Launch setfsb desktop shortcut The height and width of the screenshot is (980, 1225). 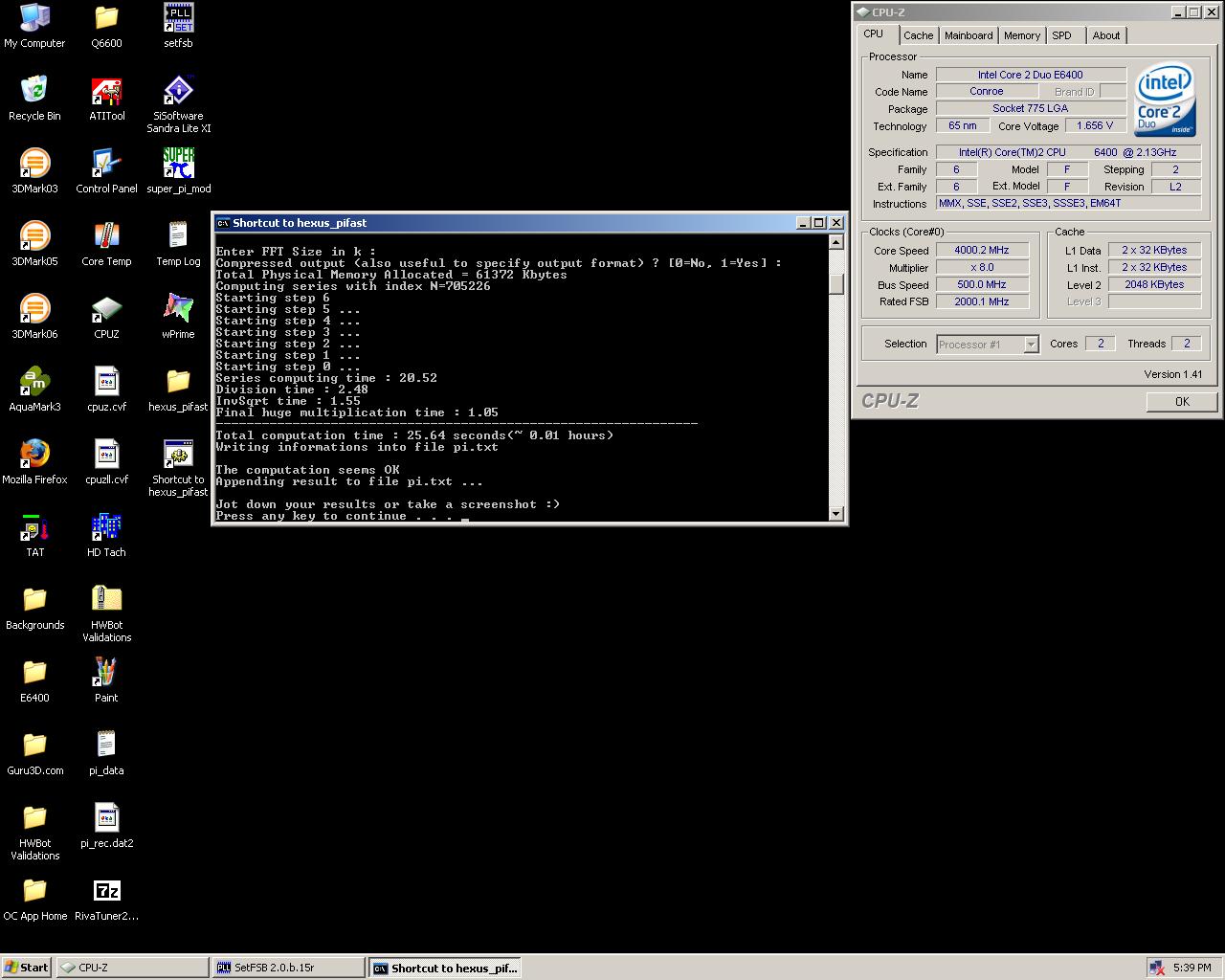pyautogui.click(x=178, y=26)
